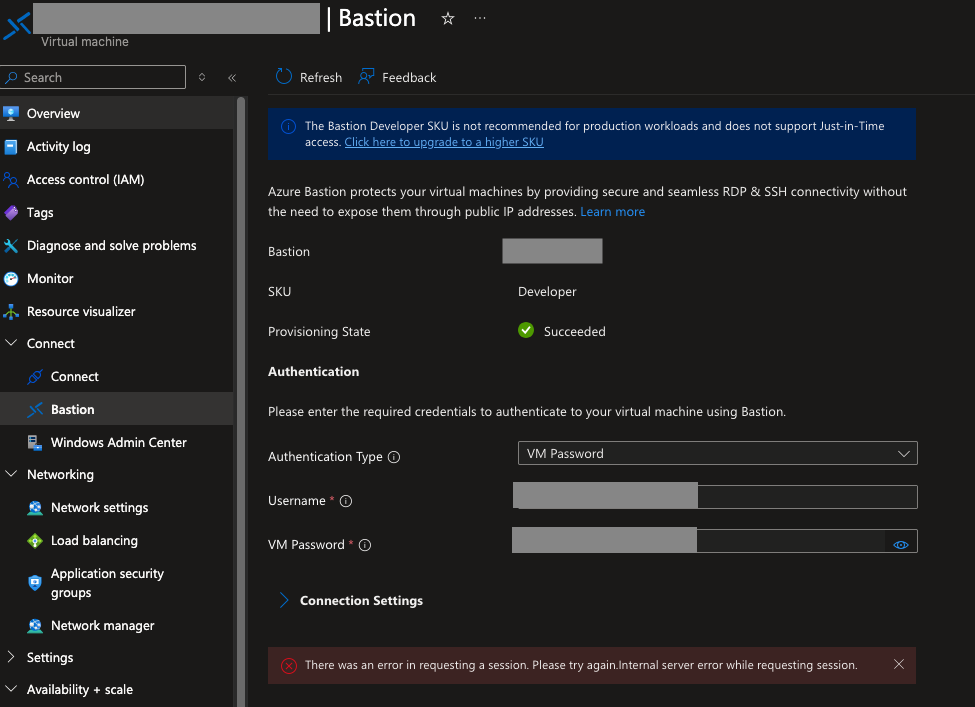Click info icon beside Authentication Type
Viewport: 975px width, 707px height.
[394, 457]
